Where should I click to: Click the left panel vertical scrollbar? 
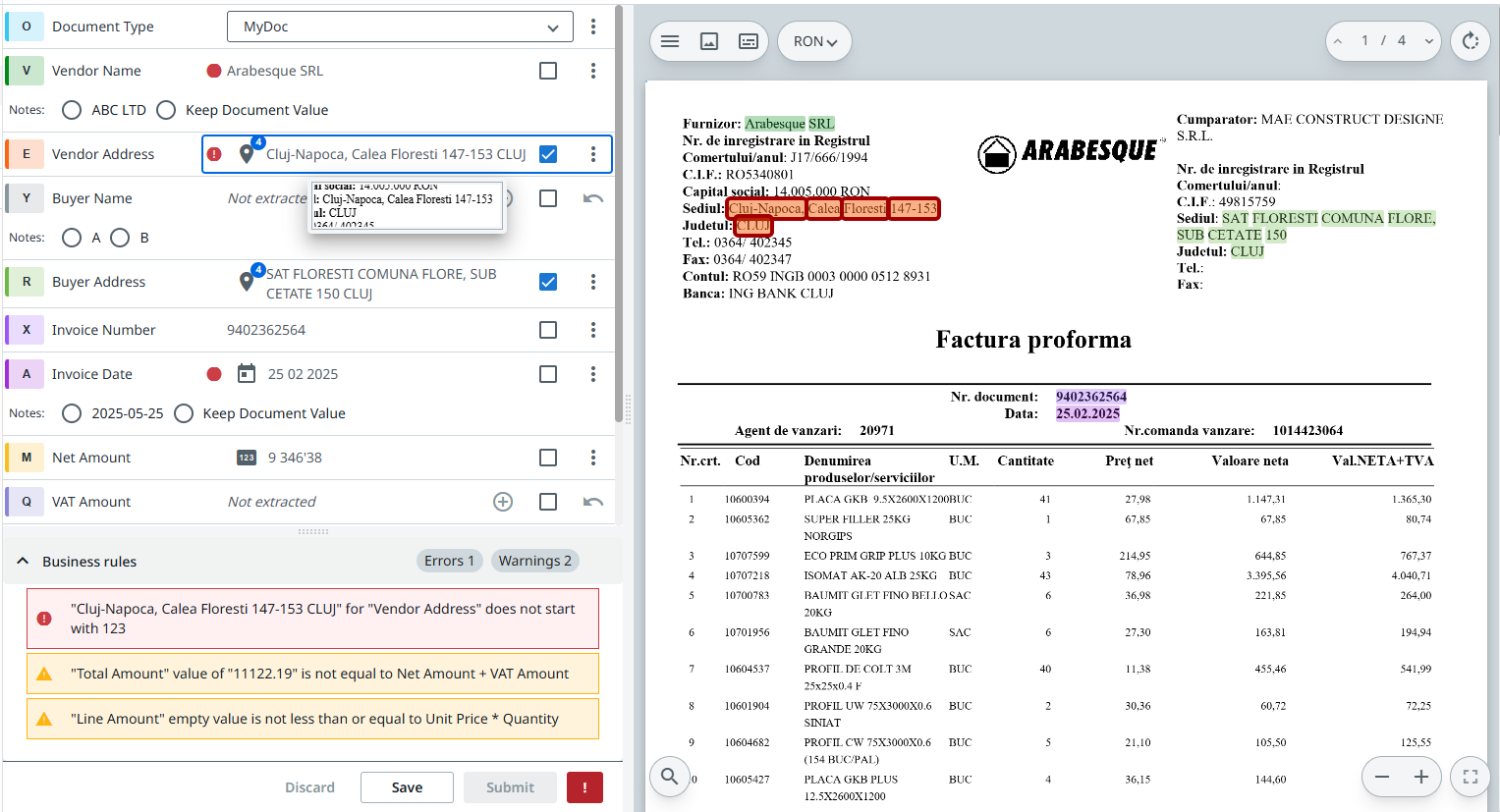click(619, 214)
